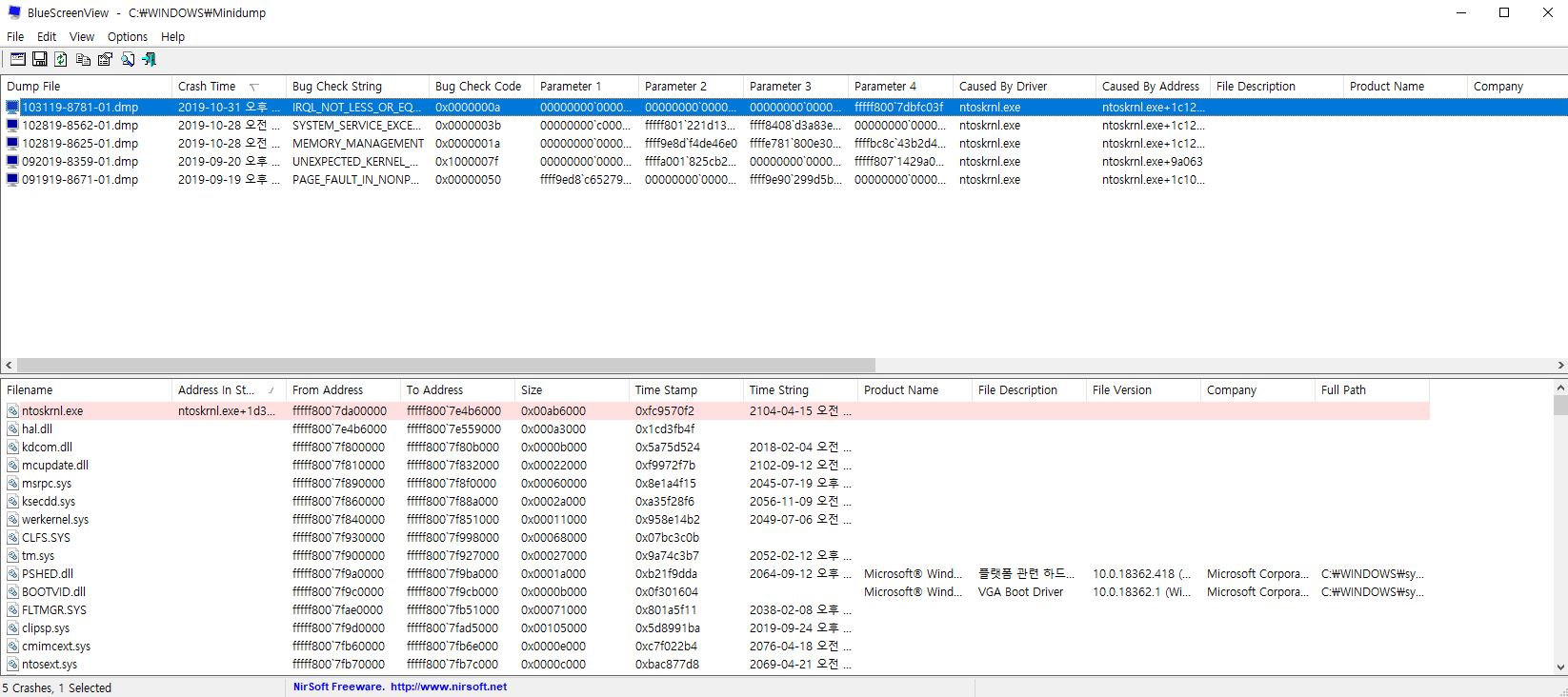Open the View menu
The width and height of the screenshot is (1568, 697).
[82, 37]
